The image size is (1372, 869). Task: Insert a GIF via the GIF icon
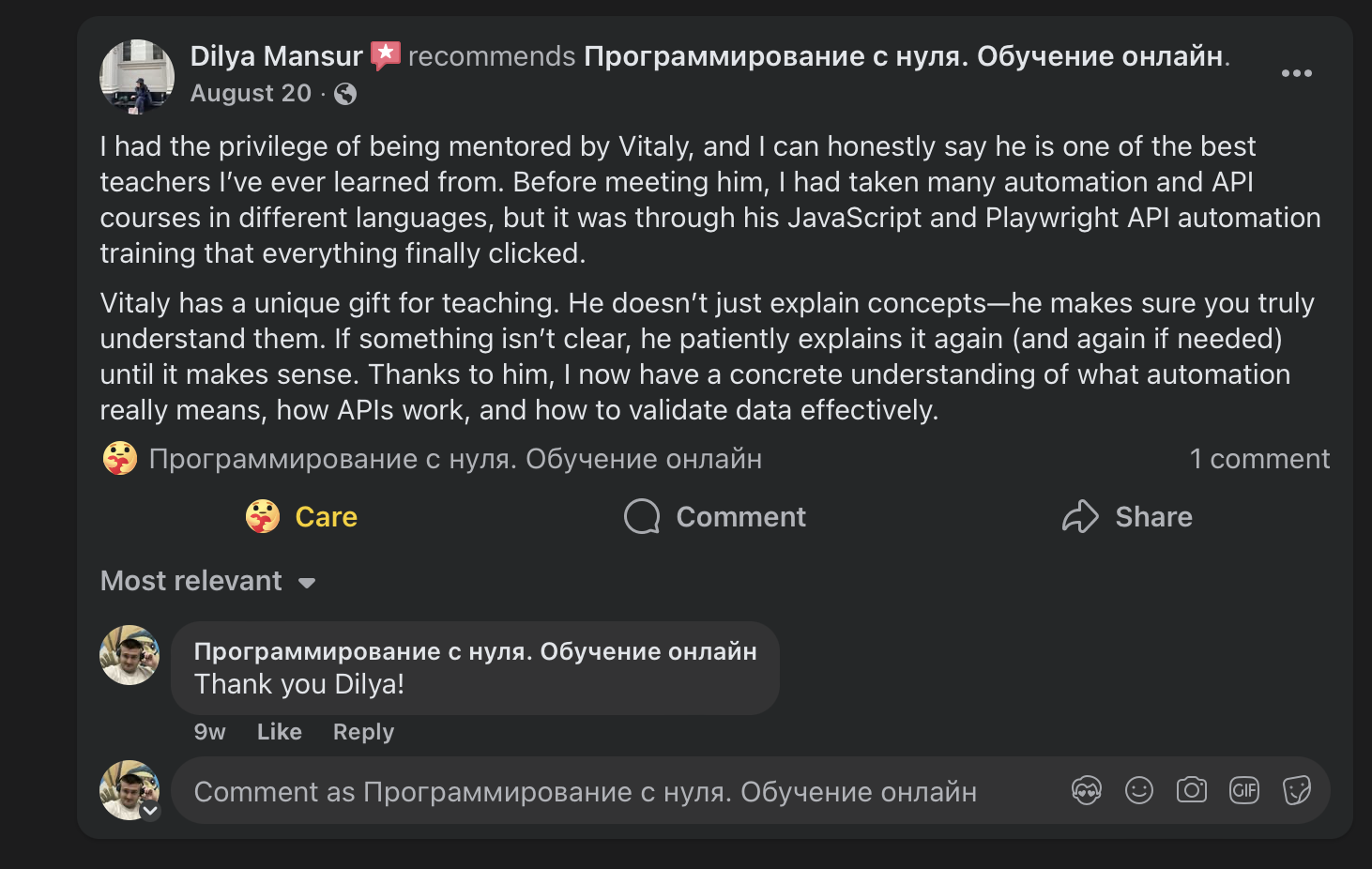pos(1243,790)
